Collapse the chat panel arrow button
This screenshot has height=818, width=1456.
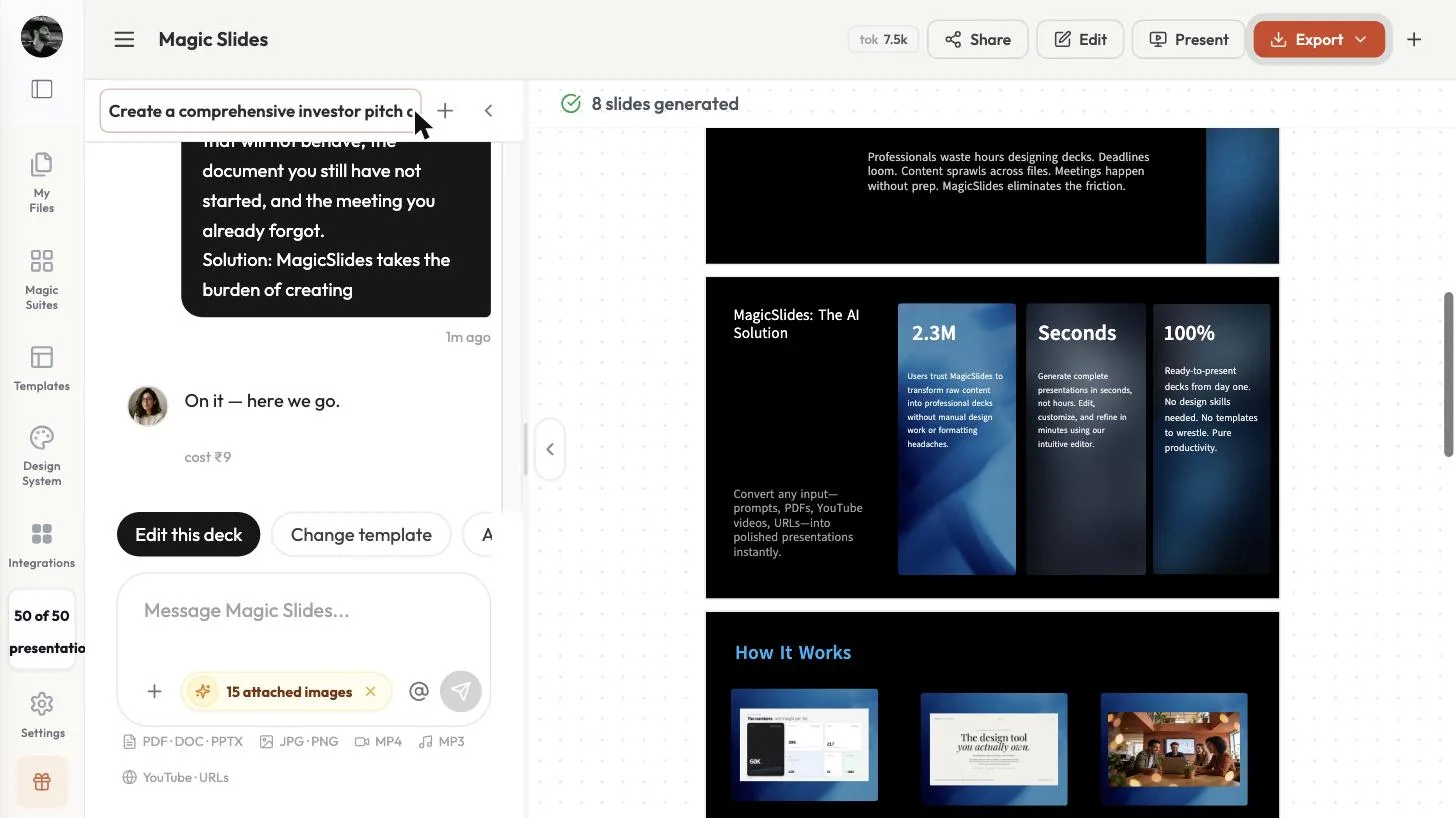tap(550, 449)
